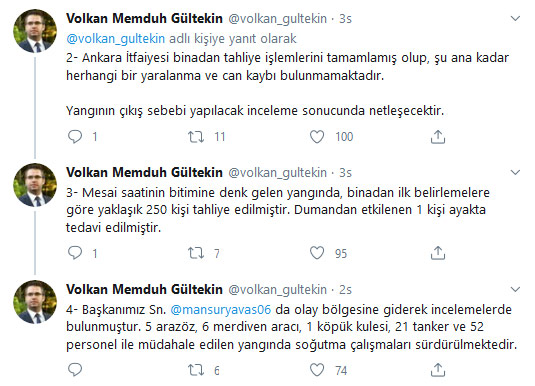This screenshot has height=386, width=535.
Task: Share the '4- Başkanımız' tweet
Action: (x=438, y=370)
